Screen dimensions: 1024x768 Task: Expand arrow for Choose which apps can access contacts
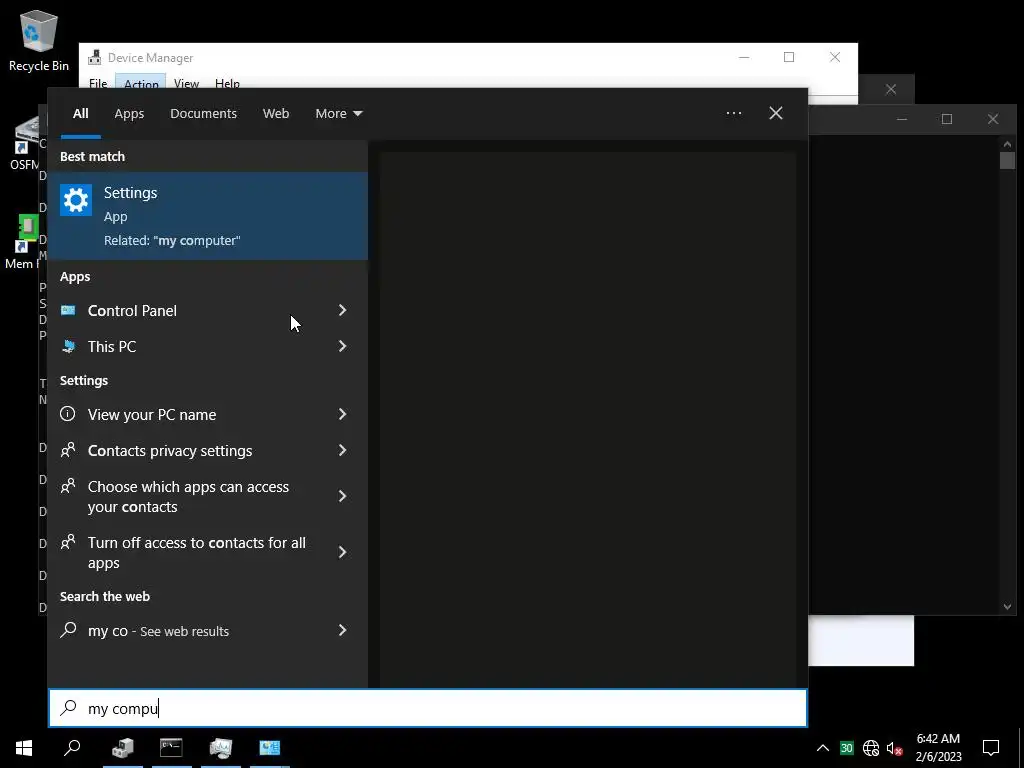pos(342,496)
